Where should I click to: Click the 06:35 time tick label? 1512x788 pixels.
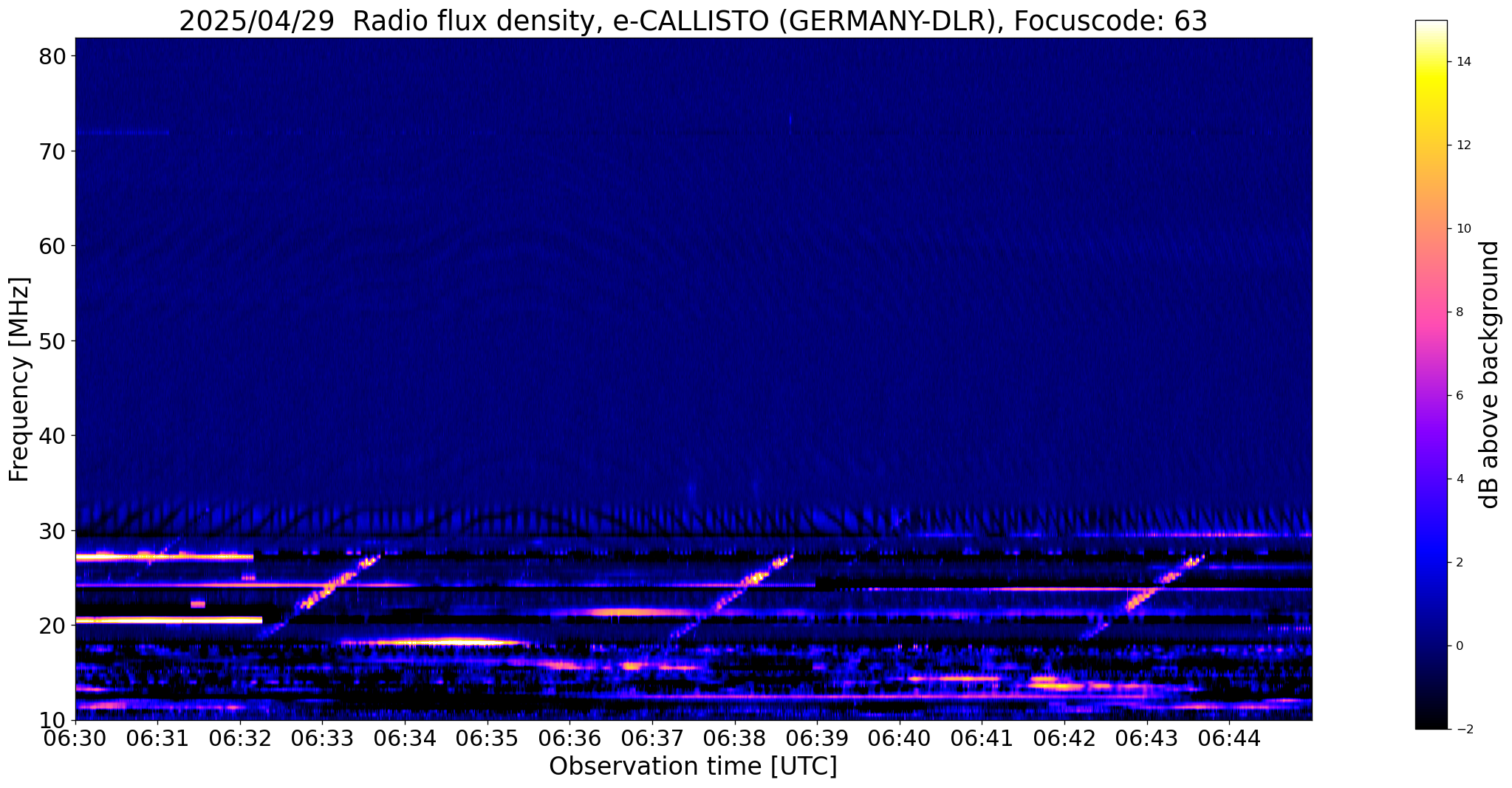(488, 738)
